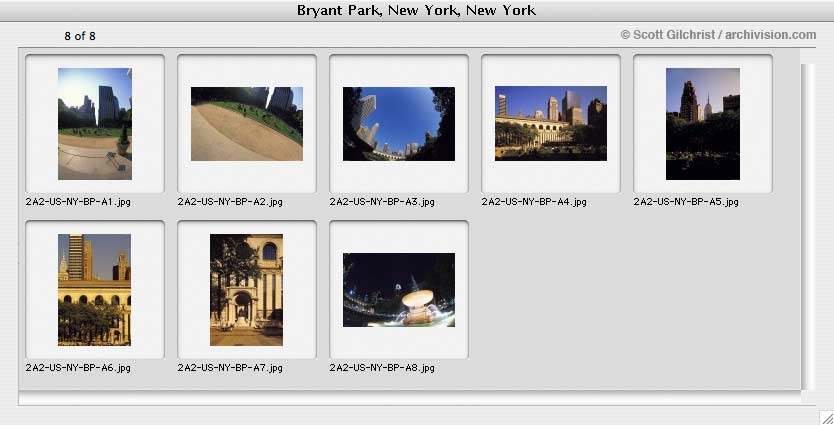Open the night fountain thumbnail A8
This screenshot has width=834, height=425.
399,290
